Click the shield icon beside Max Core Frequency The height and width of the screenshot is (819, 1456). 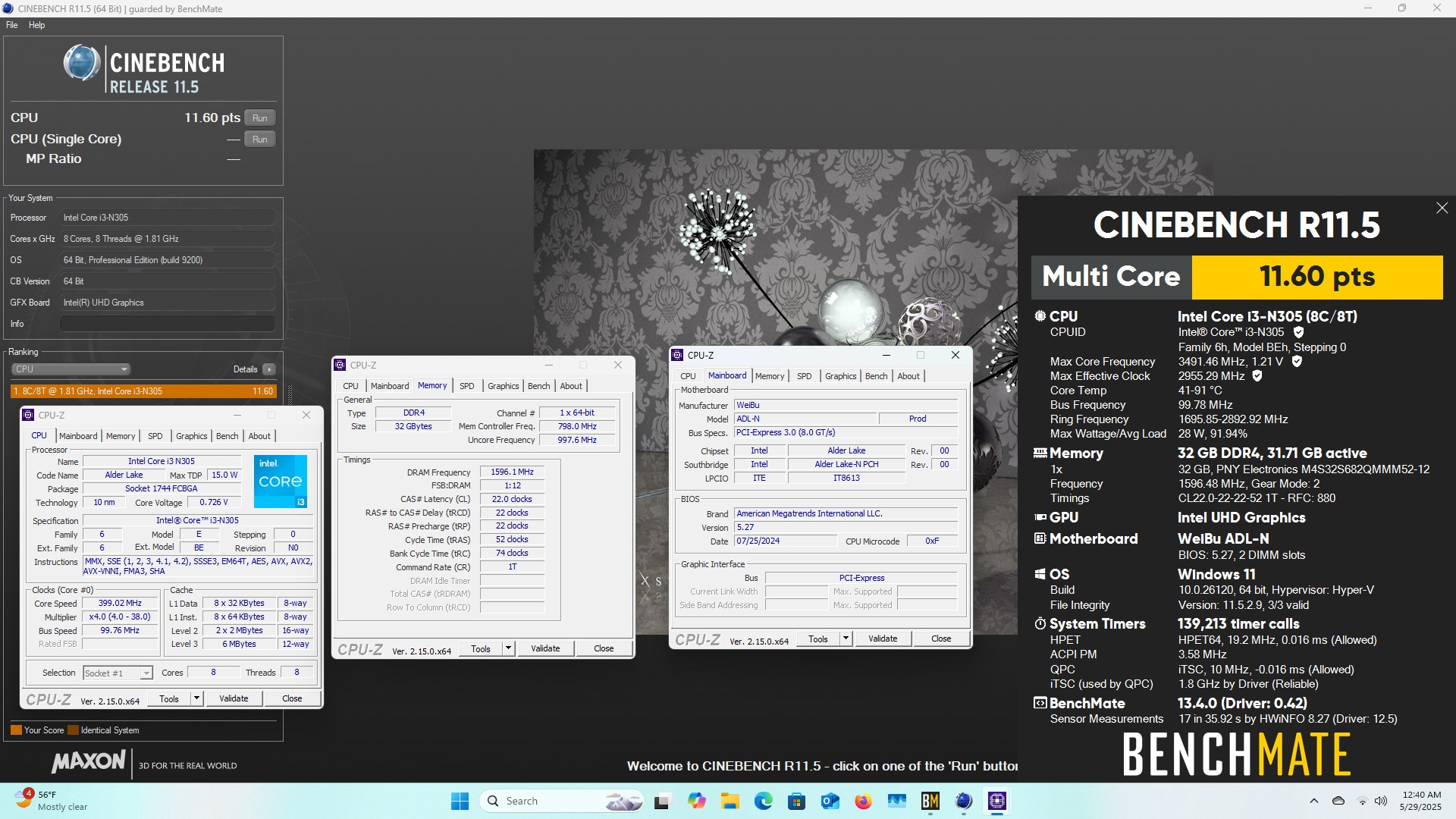[1297, 362]
